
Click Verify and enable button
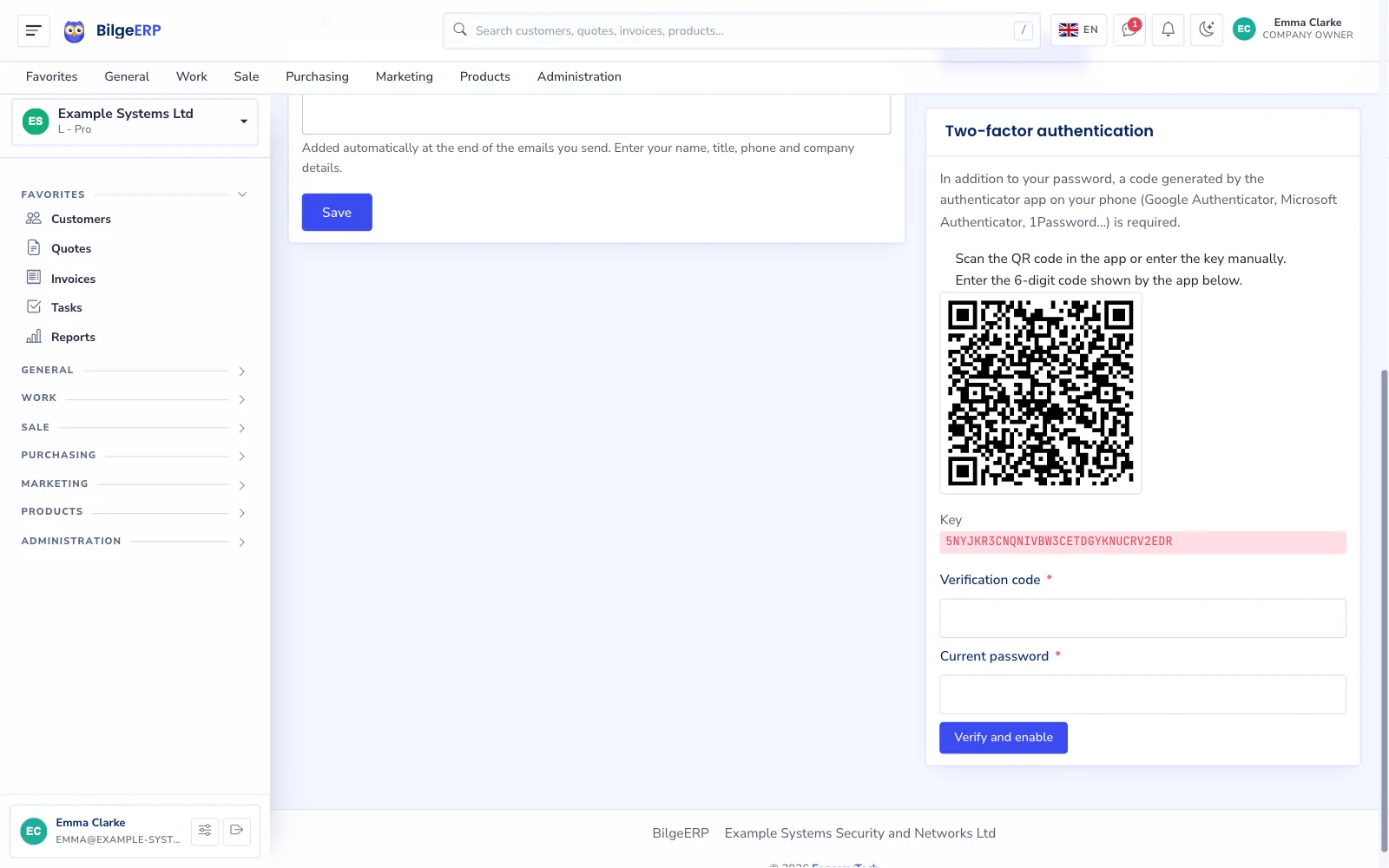click(x=1003, y=738)
